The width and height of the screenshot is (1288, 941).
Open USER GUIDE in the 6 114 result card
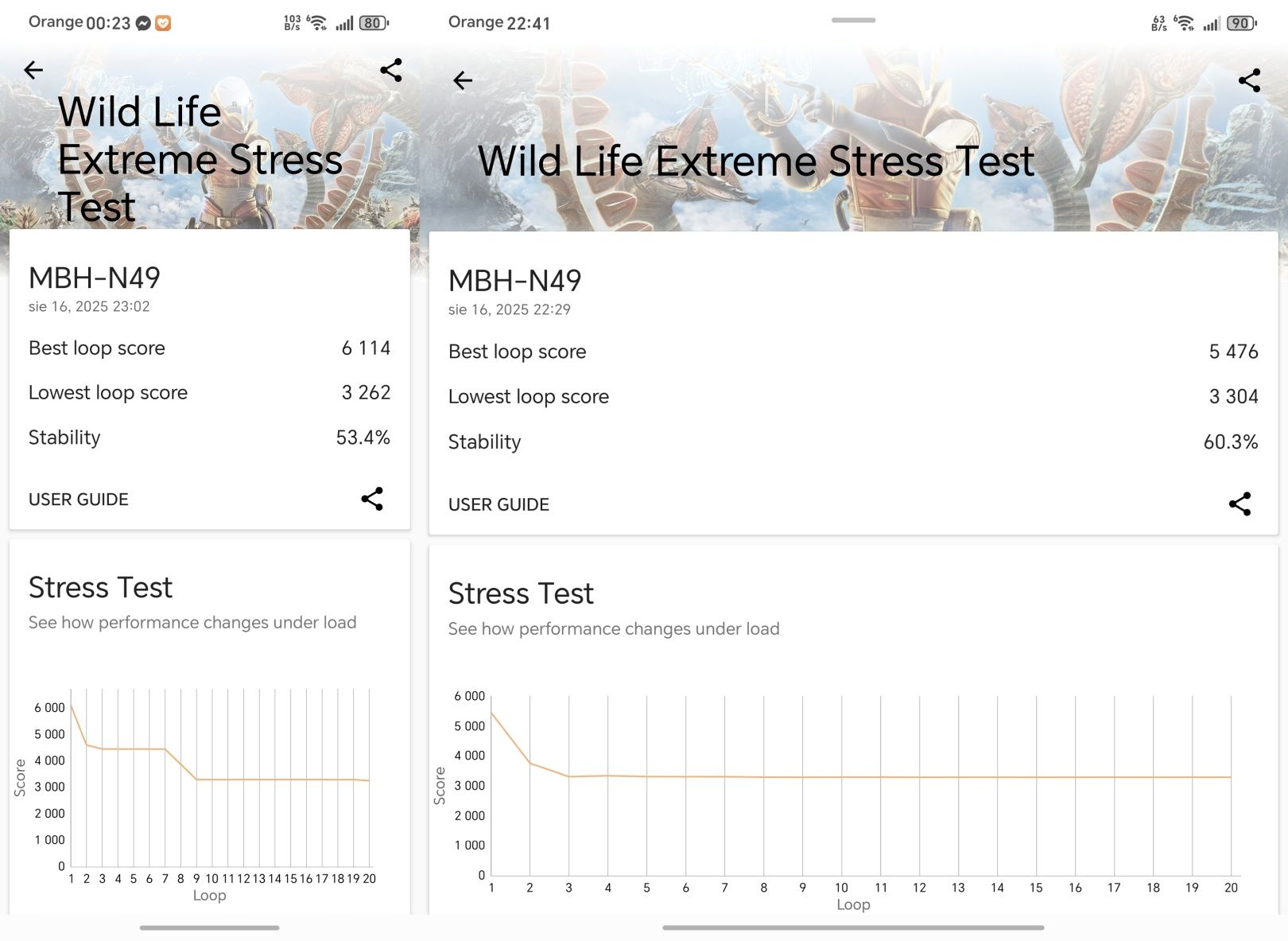point(79,500)
